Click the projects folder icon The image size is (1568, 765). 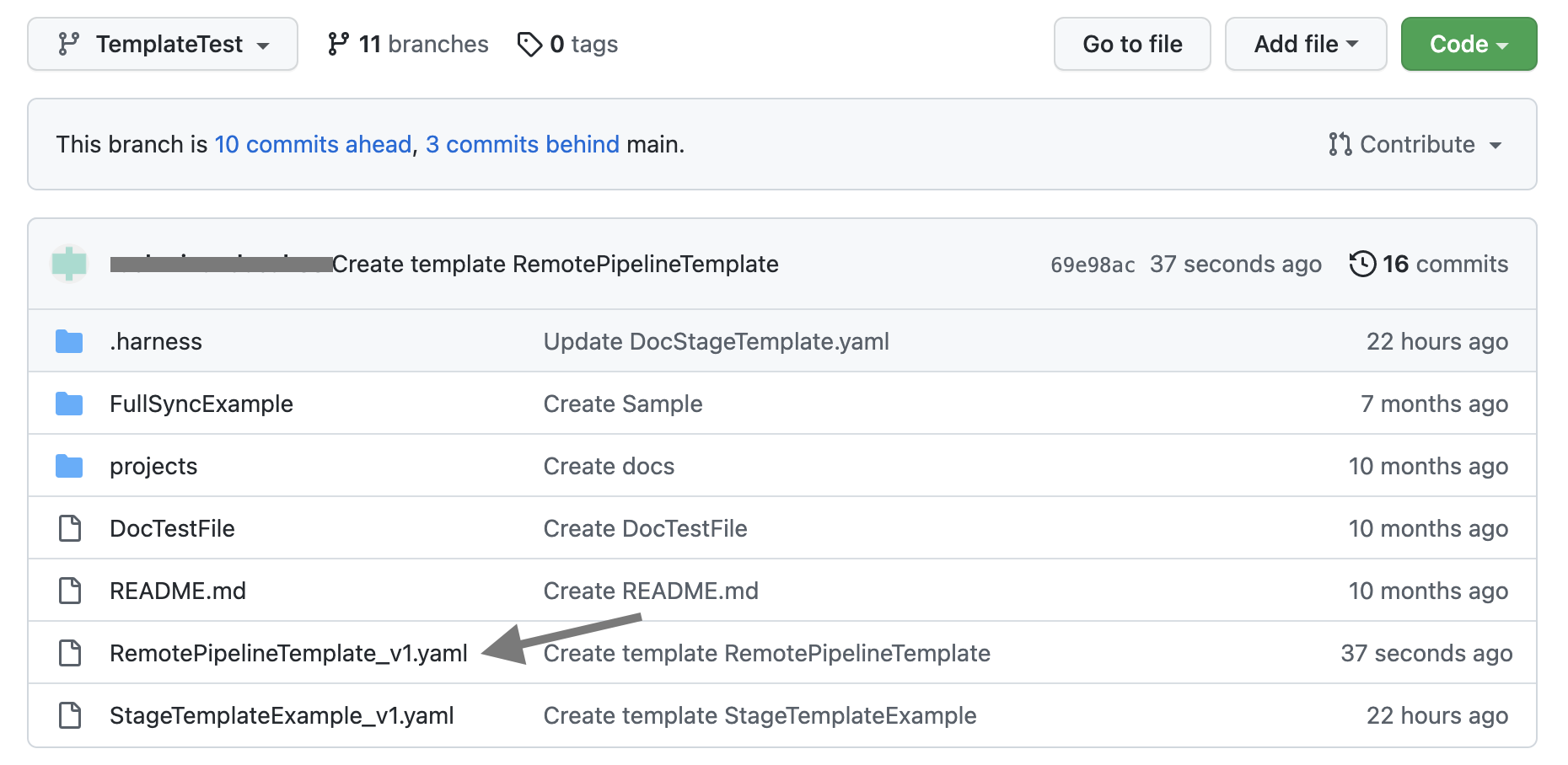69,466
